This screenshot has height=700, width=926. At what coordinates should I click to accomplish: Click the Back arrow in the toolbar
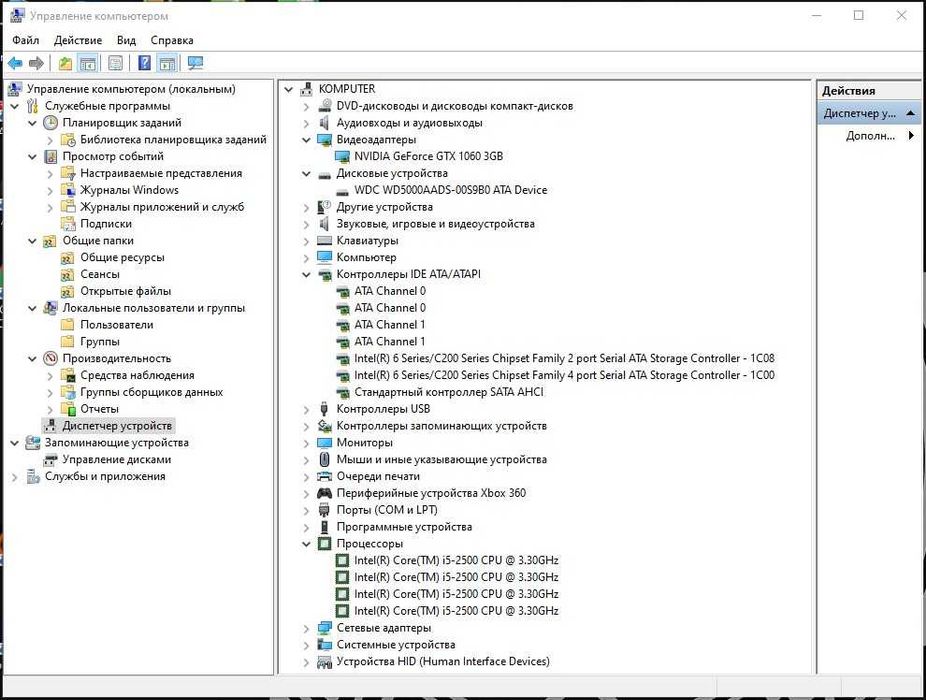pyautogui.click(x=15, y=63)
